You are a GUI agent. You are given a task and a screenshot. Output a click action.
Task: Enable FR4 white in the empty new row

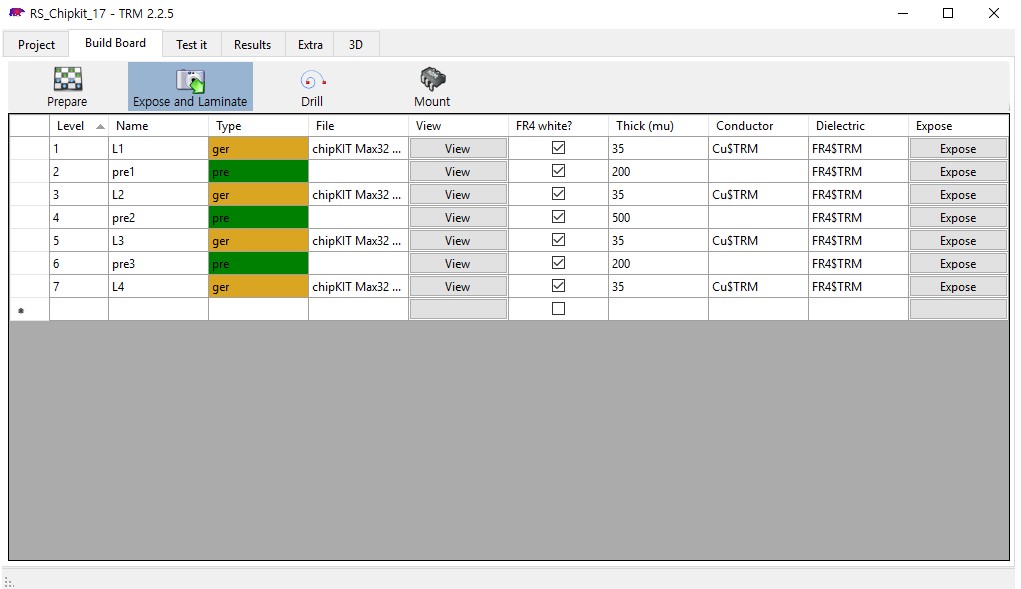[558, 309]
